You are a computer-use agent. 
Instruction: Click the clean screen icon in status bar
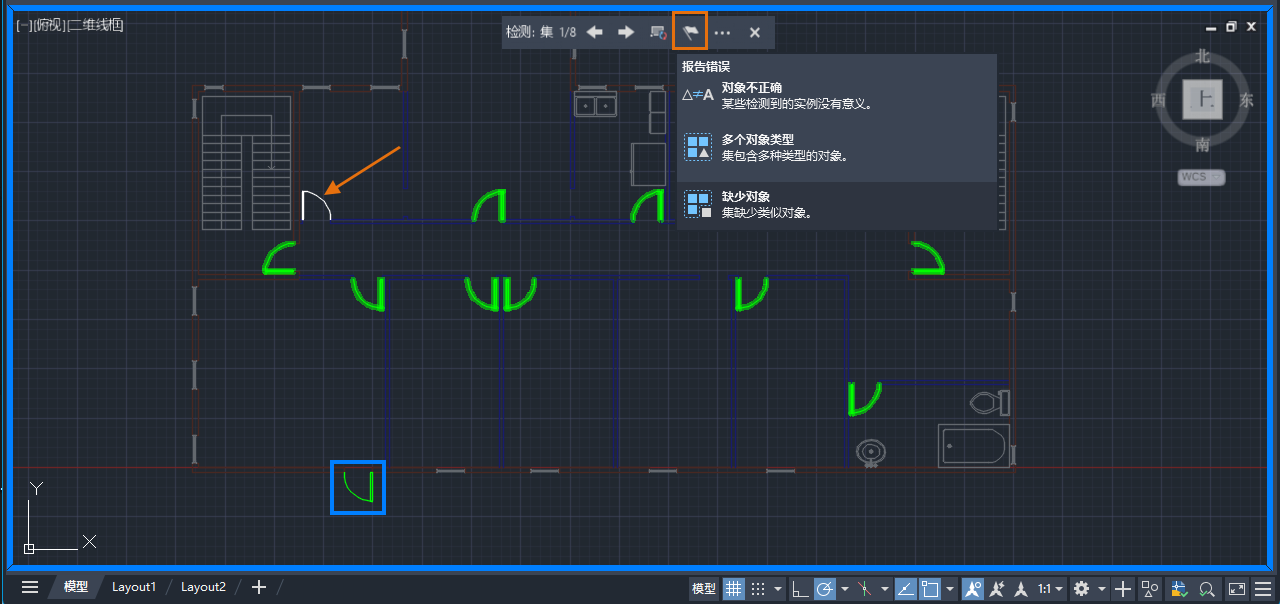[x=1236, y=588]
